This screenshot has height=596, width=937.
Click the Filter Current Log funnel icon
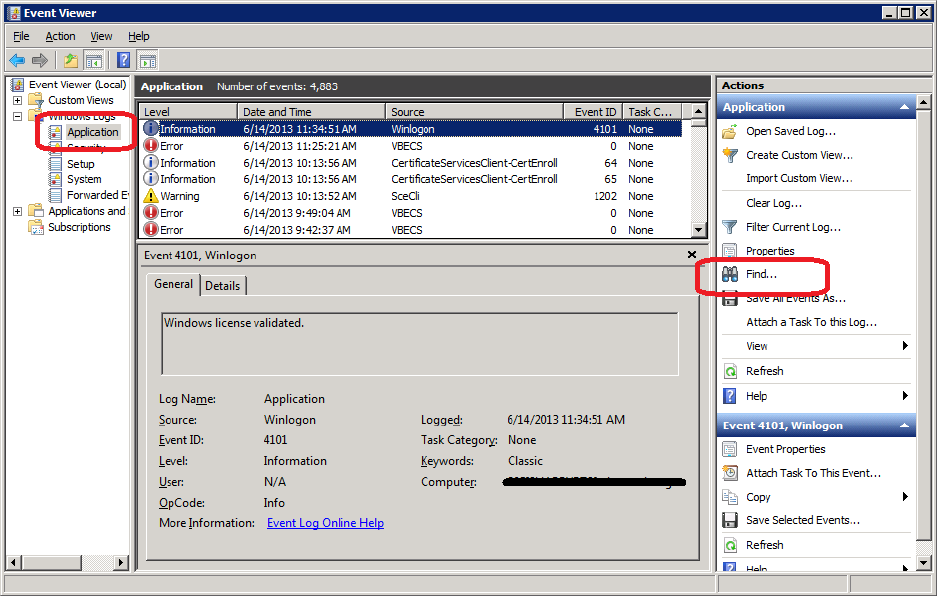click(730, 227)
